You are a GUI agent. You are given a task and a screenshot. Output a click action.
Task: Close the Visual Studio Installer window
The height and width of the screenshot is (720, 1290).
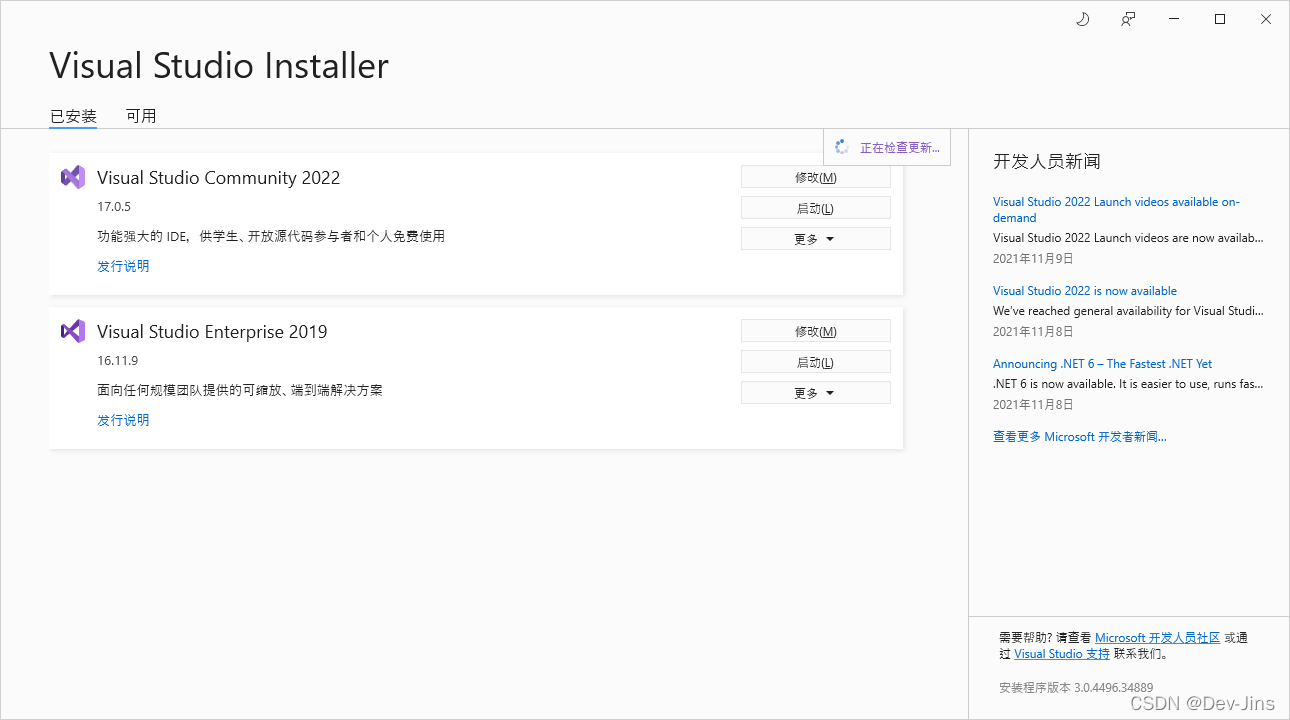click(x=1266, y=19)
